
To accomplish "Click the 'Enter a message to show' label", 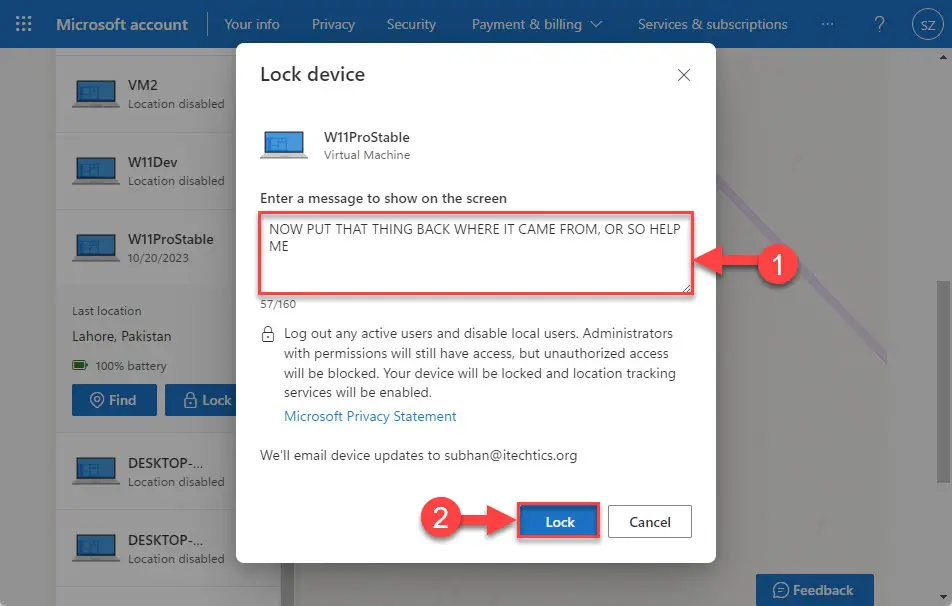I will [x=383, y=199].
